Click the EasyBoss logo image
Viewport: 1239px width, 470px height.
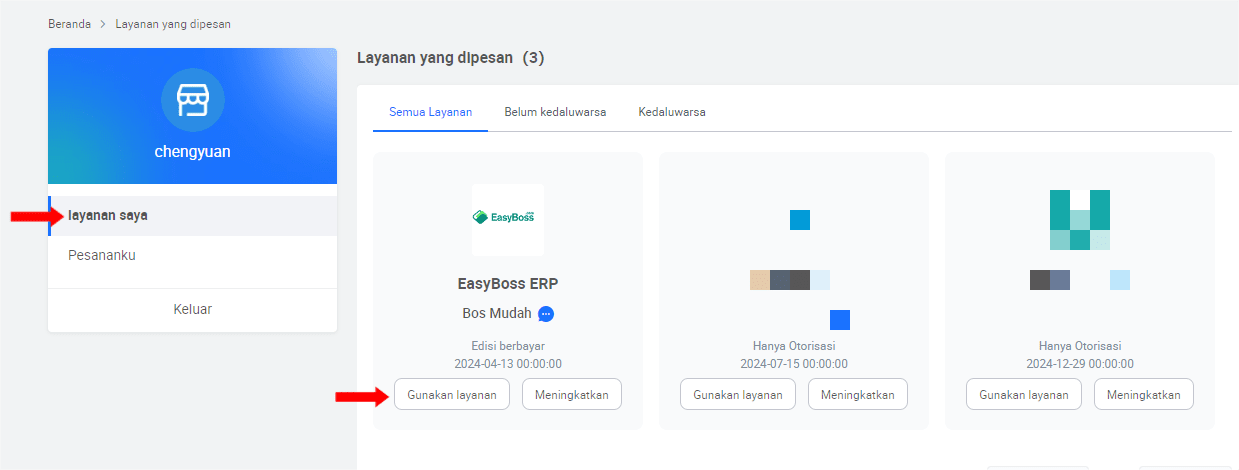click(x=508, y=219)
